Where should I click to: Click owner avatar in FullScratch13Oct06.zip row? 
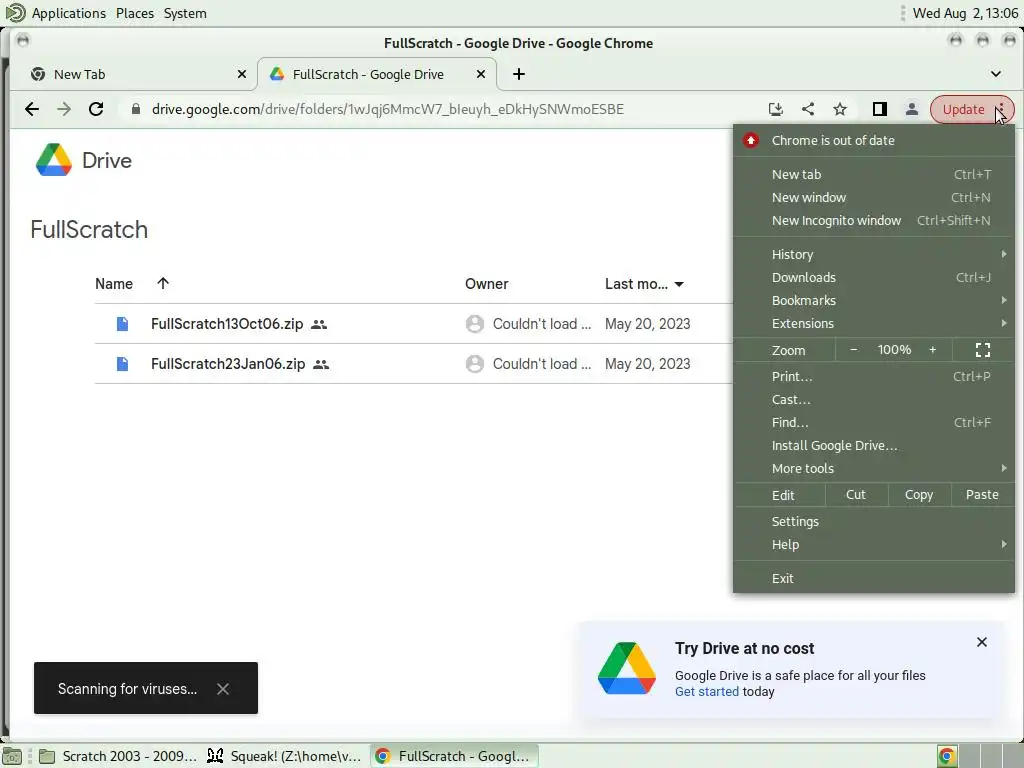(x=475, y=324)
